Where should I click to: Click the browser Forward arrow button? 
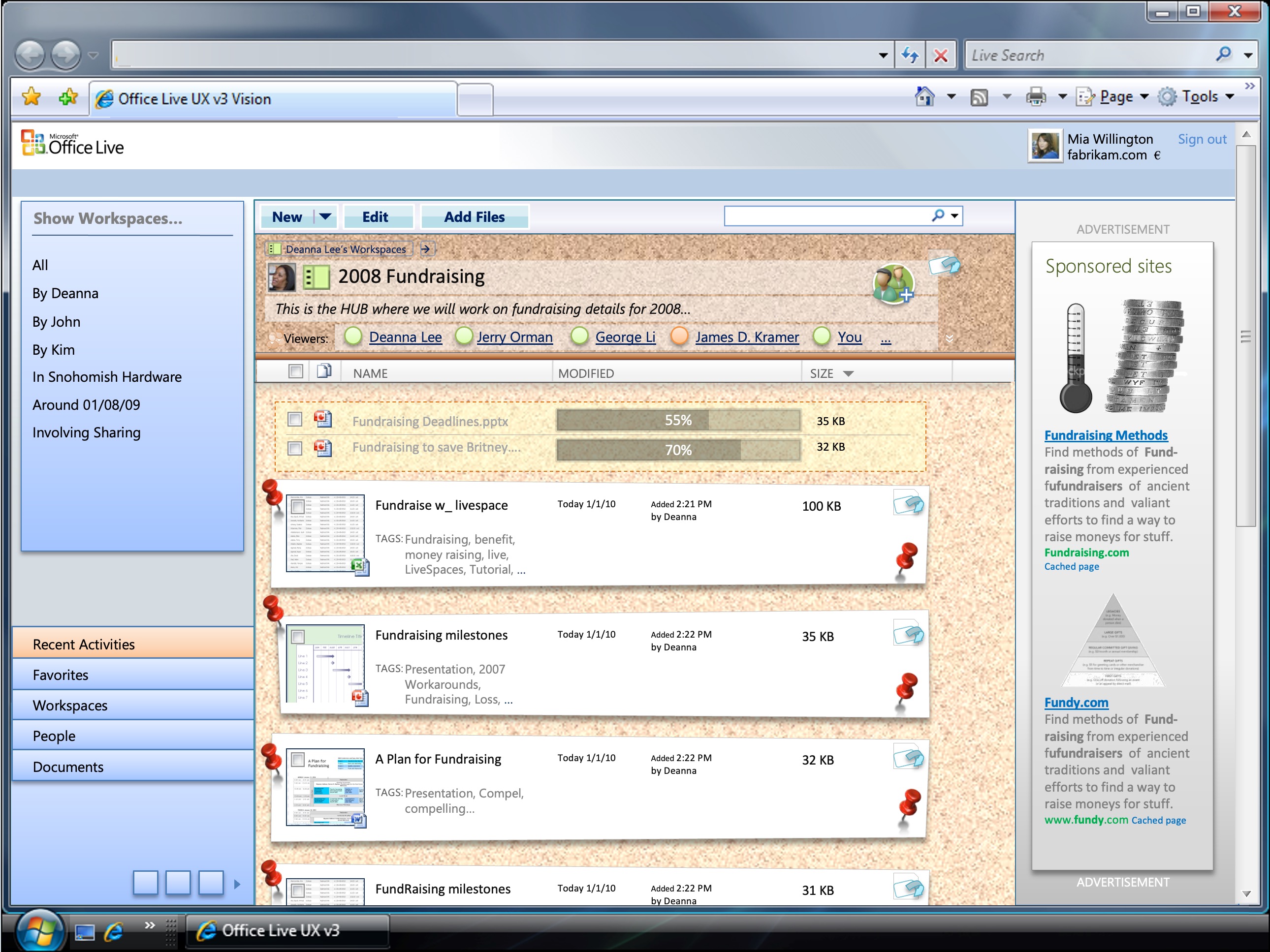click(x=66, y=56)
